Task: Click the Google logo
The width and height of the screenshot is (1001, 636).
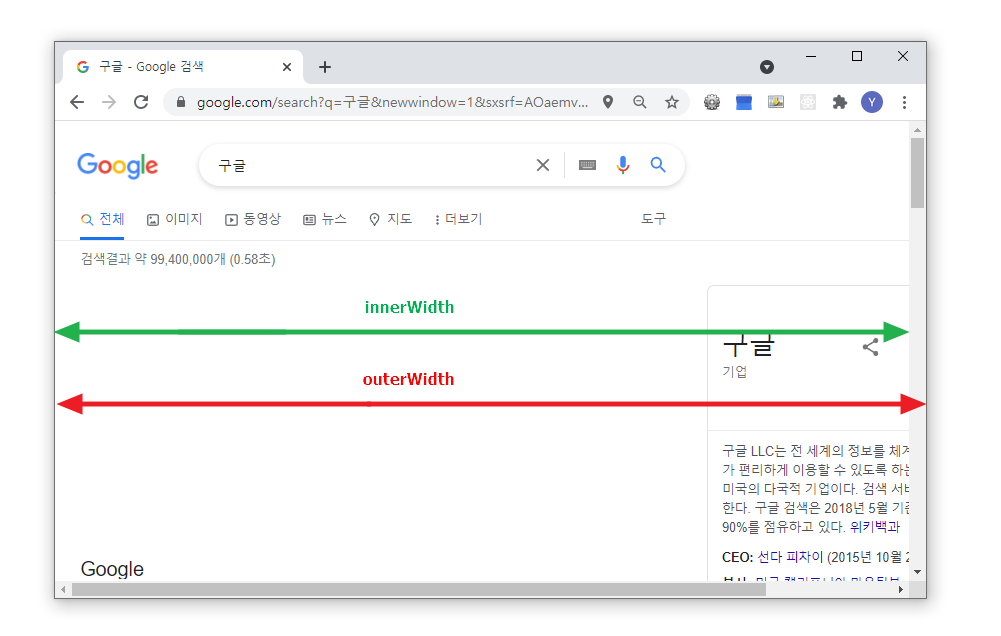Action: click(x=117, y=165)
